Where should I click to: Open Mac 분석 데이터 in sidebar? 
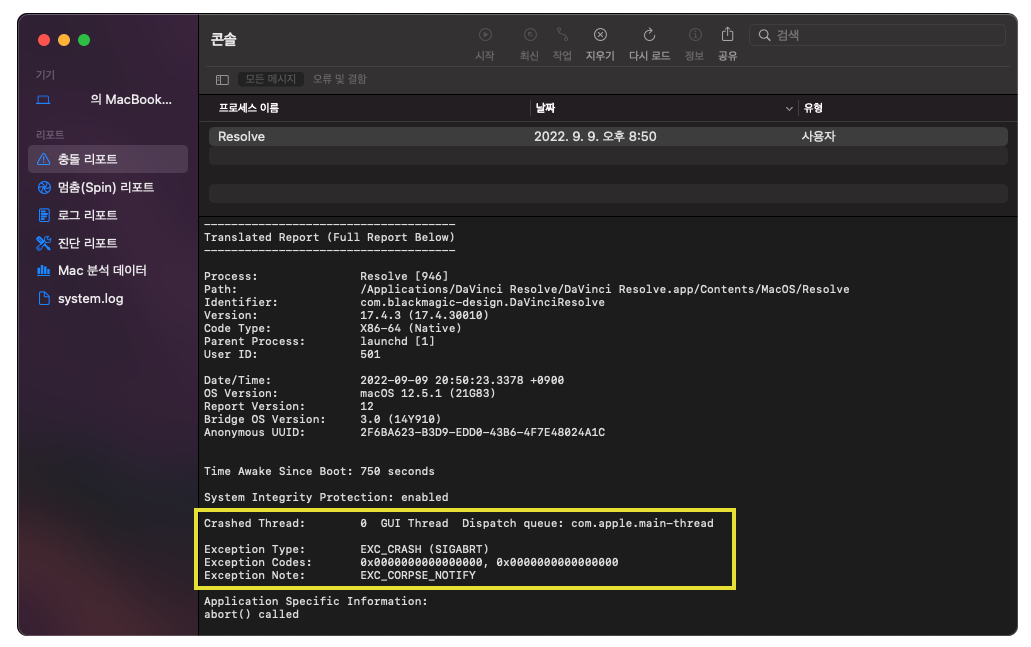(108, 271)
